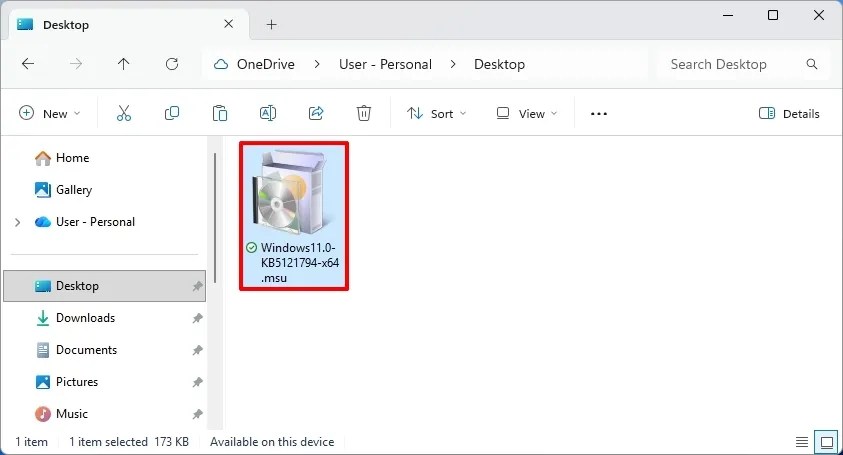Add a new tab with plus

272,25
